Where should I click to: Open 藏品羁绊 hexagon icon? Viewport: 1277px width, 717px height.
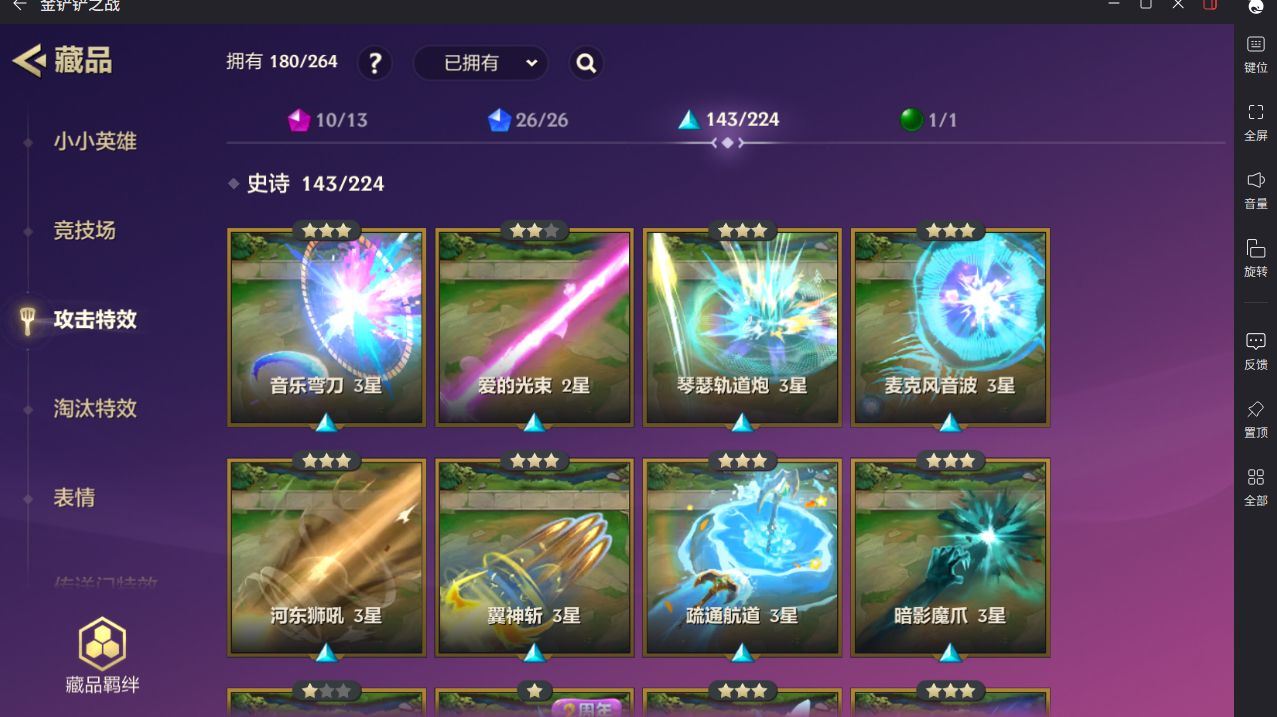click(x=102, y=643)
